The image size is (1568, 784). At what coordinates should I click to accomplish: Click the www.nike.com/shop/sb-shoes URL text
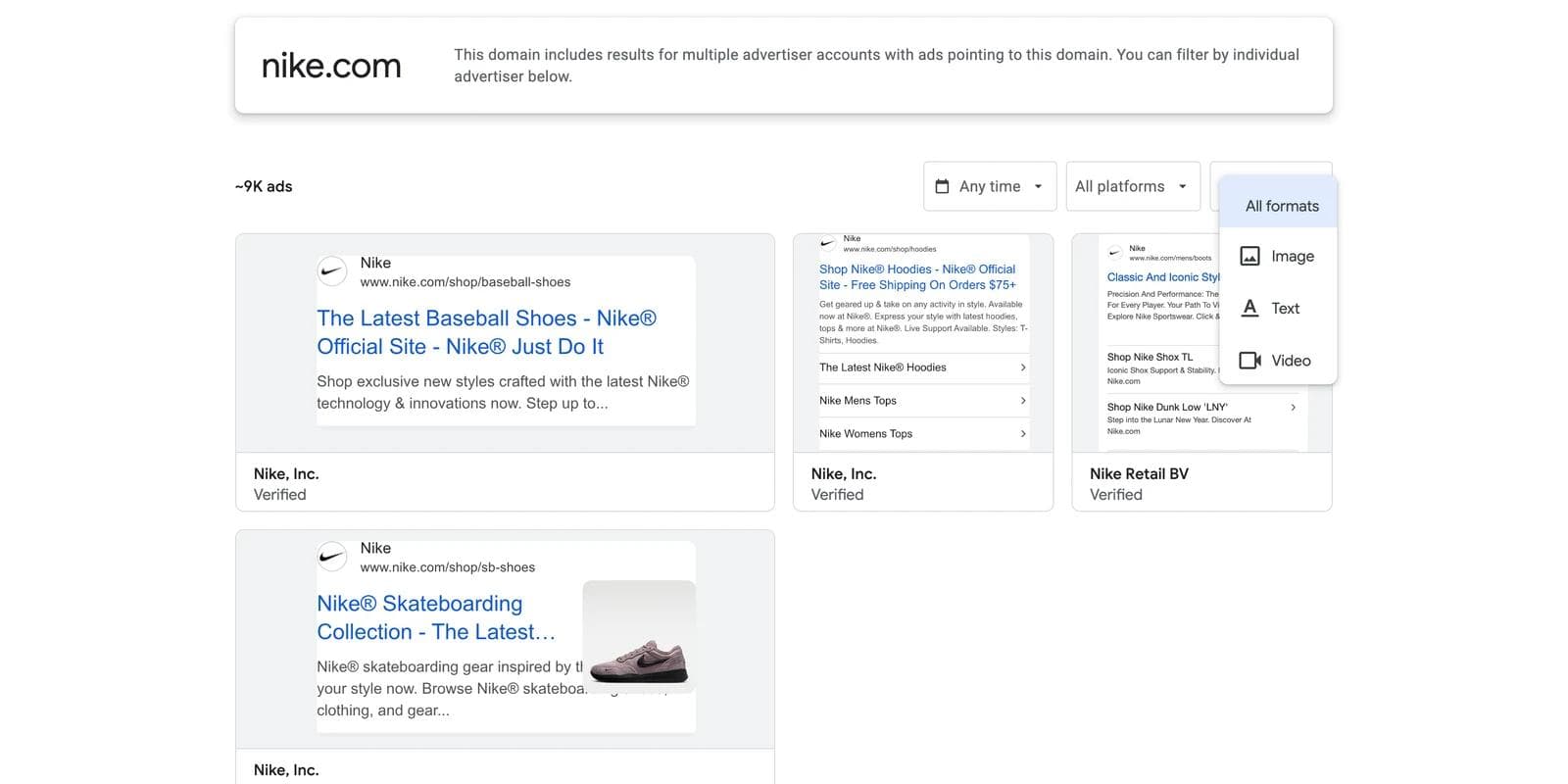[448, 567]
